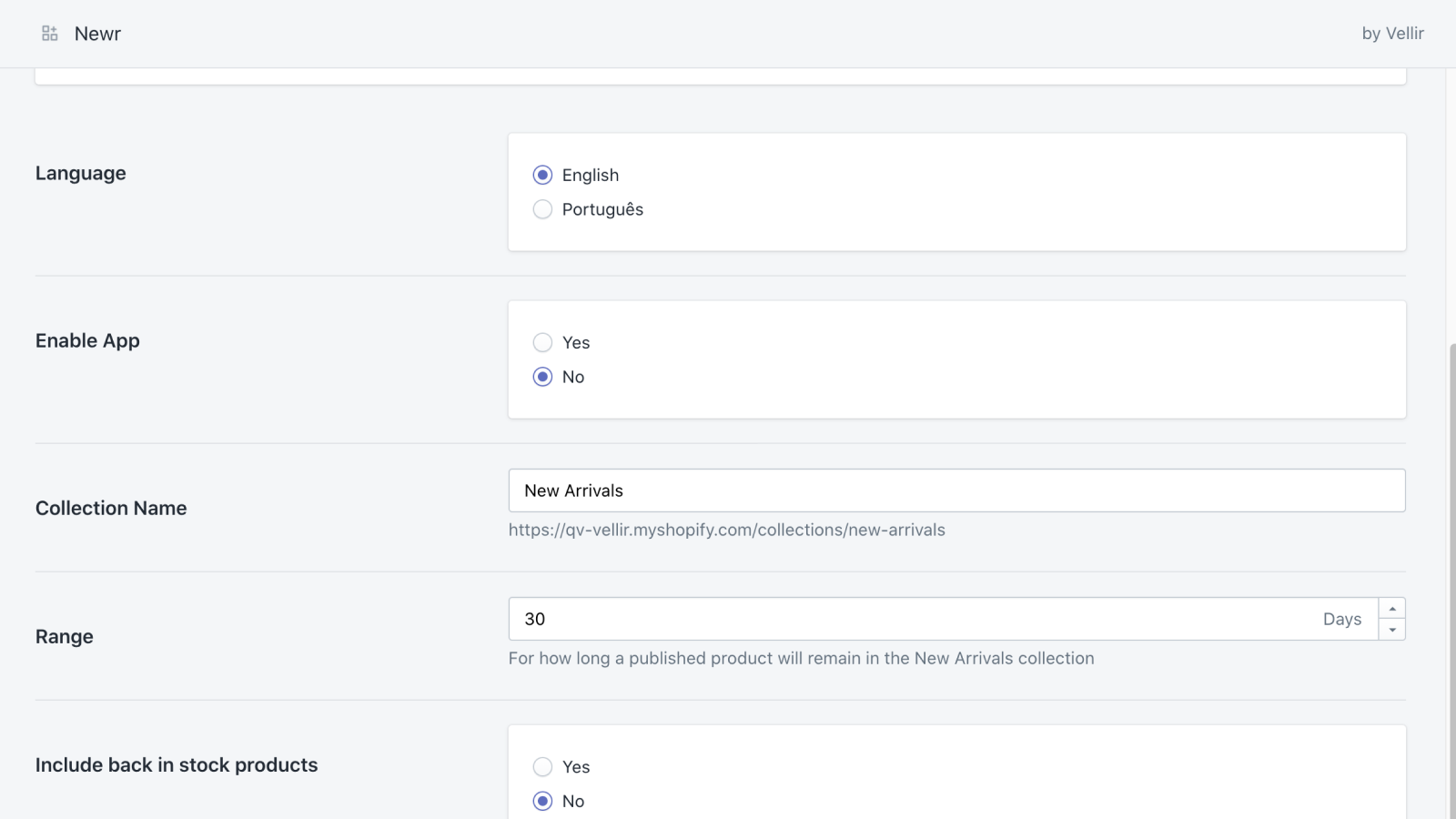1456x819 pixels.
Task: Click the Collection Name section heading
Action: [x=111, y=508]
